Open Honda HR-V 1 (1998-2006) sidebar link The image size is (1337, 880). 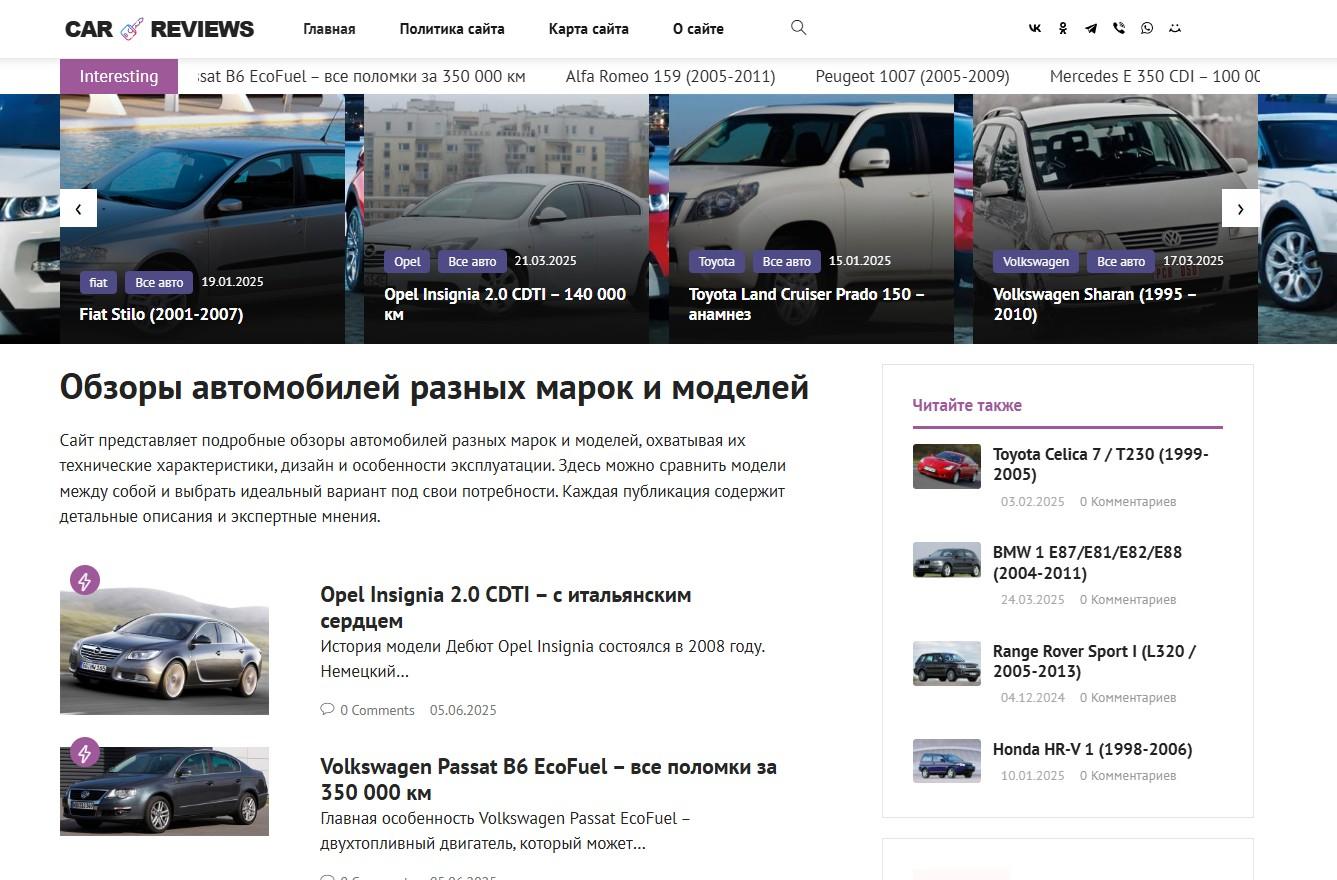1092,749
